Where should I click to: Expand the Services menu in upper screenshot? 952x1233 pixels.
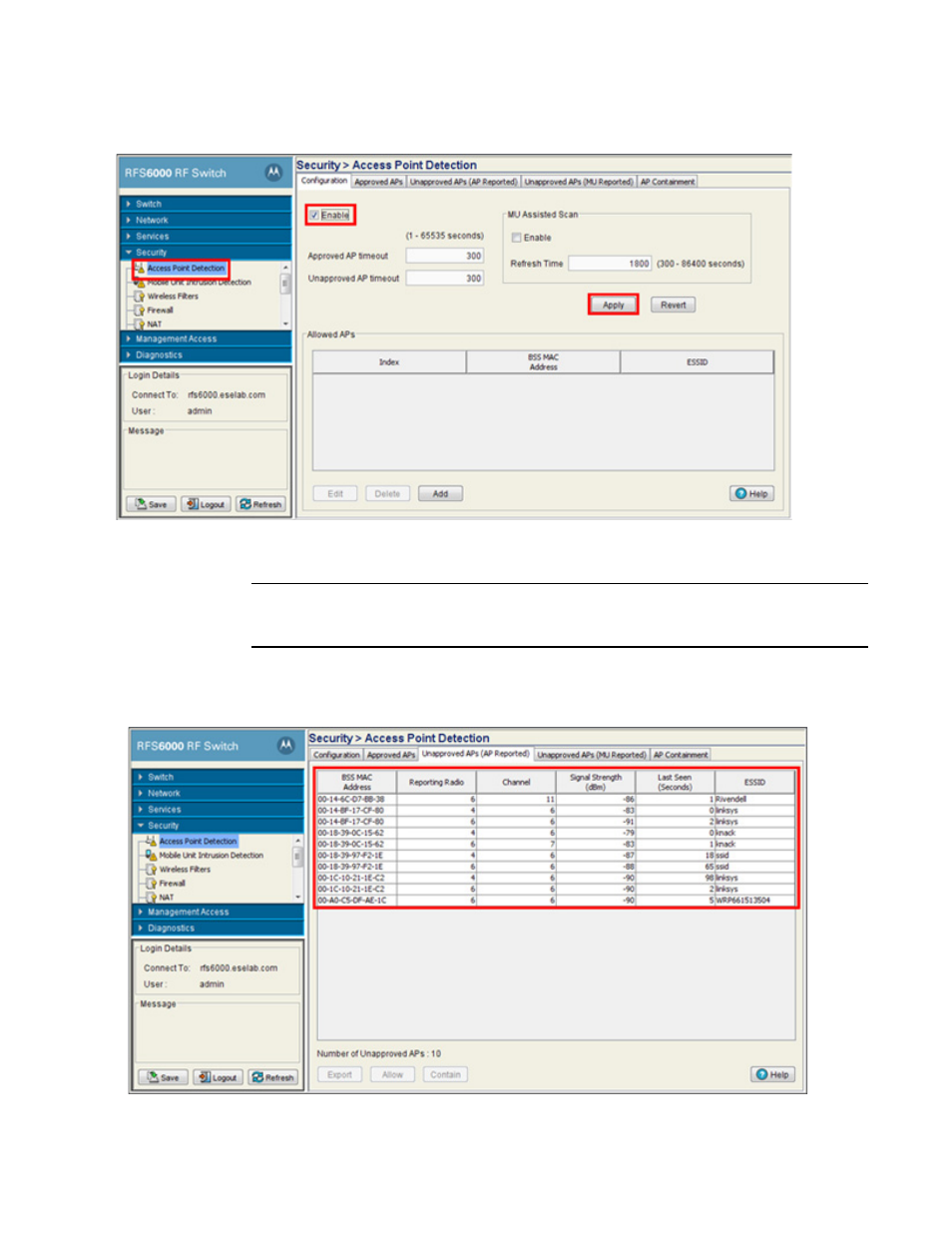click(206, 237)
